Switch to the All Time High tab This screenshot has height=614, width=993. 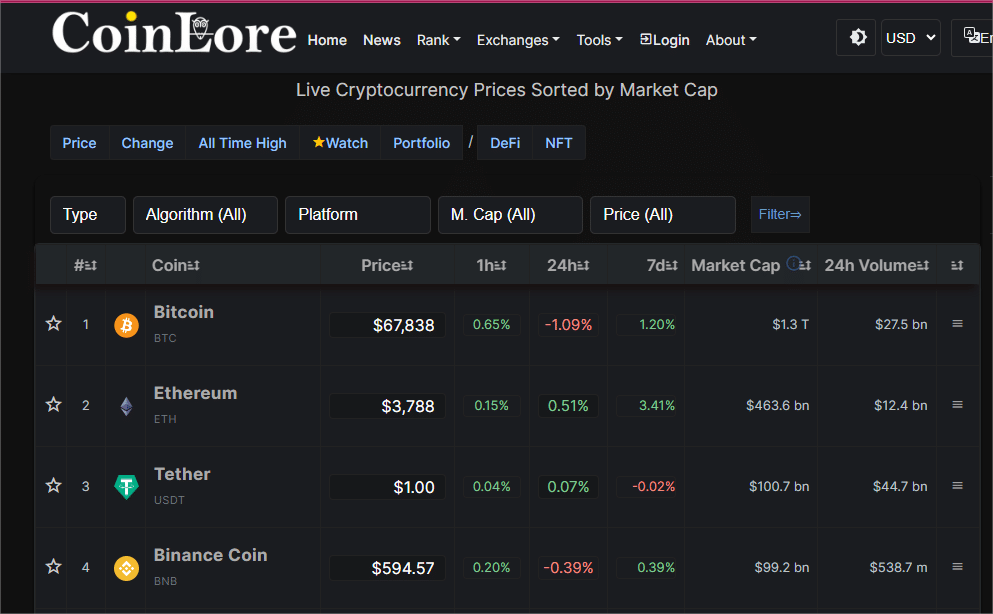tap(243, 143)
